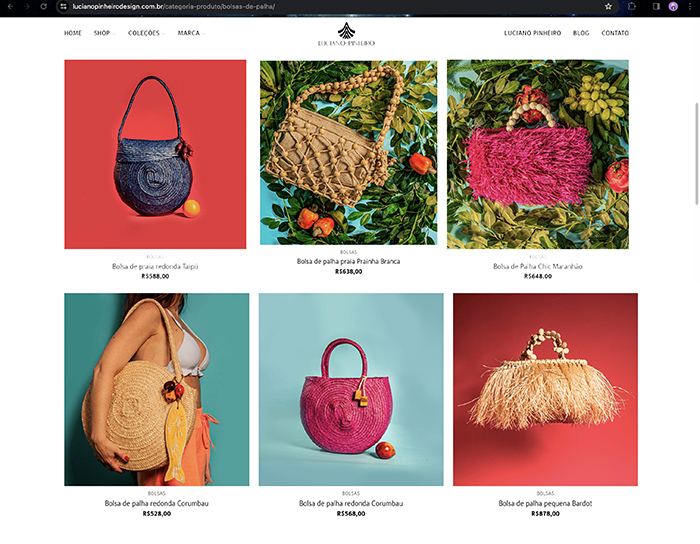
Task: Open the browser extensions puzzle icon
Action: pos(632,6)
